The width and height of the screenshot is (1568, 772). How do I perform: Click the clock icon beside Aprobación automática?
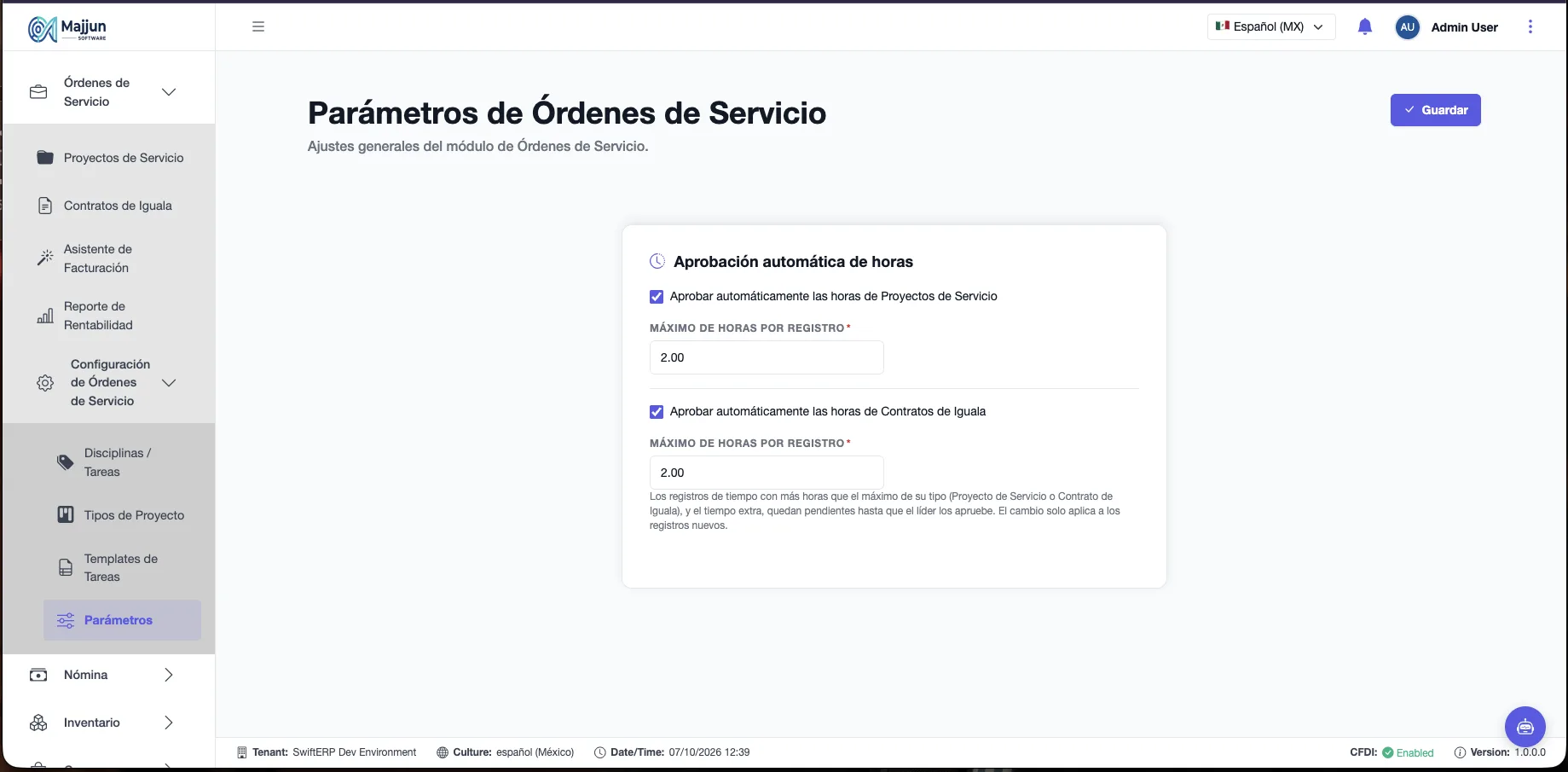[657, 261]
